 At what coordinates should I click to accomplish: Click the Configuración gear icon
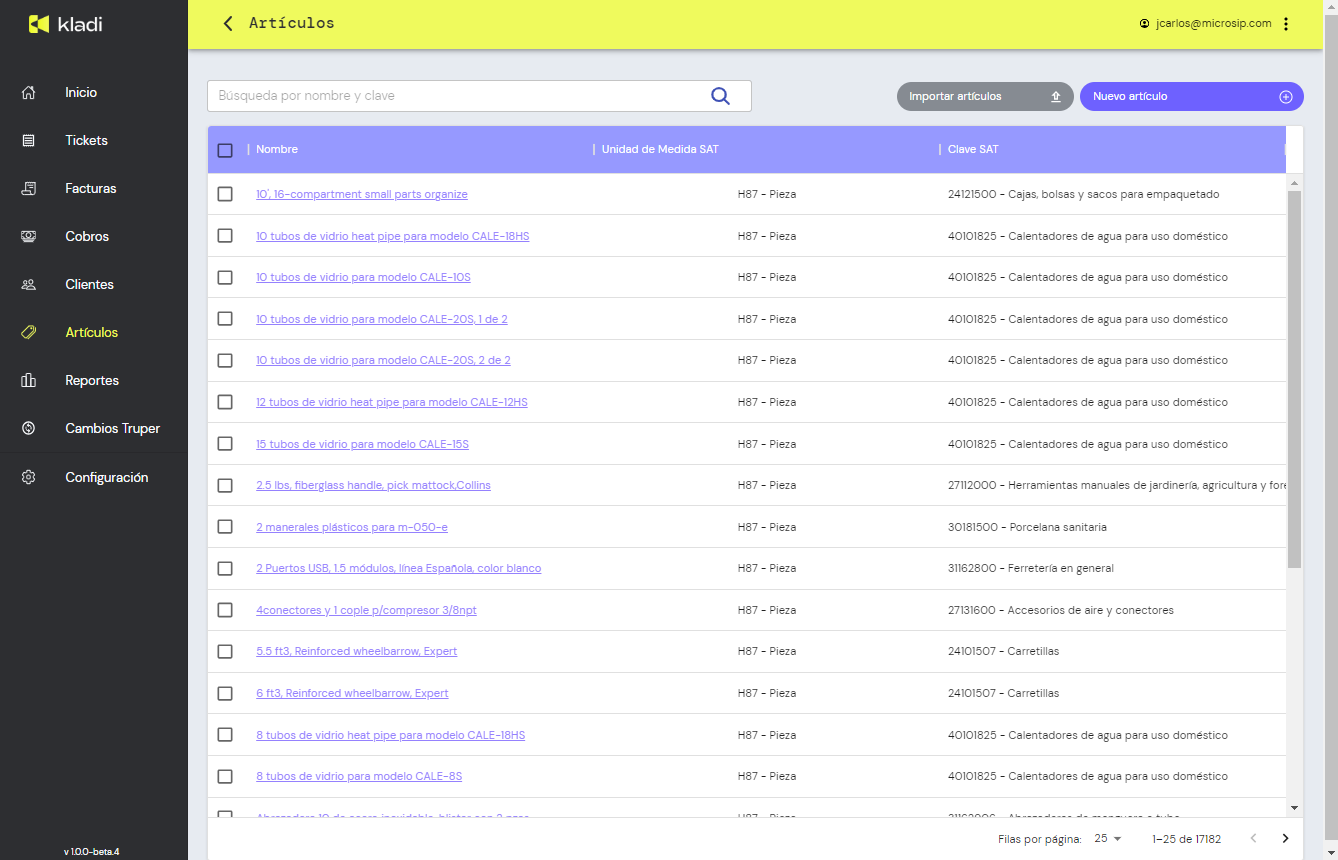point(29,478)
